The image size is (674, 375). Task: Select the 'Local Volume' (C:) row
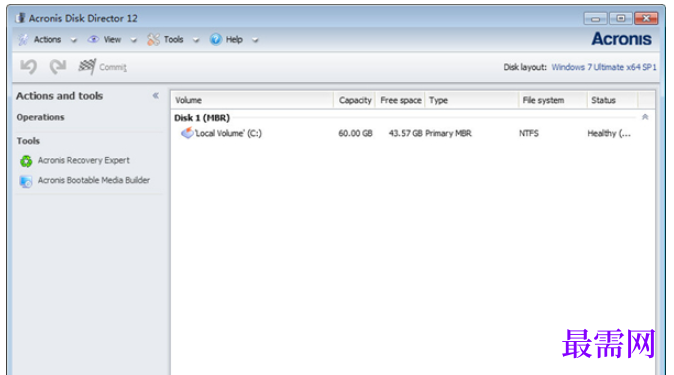[x=412, y=133]
